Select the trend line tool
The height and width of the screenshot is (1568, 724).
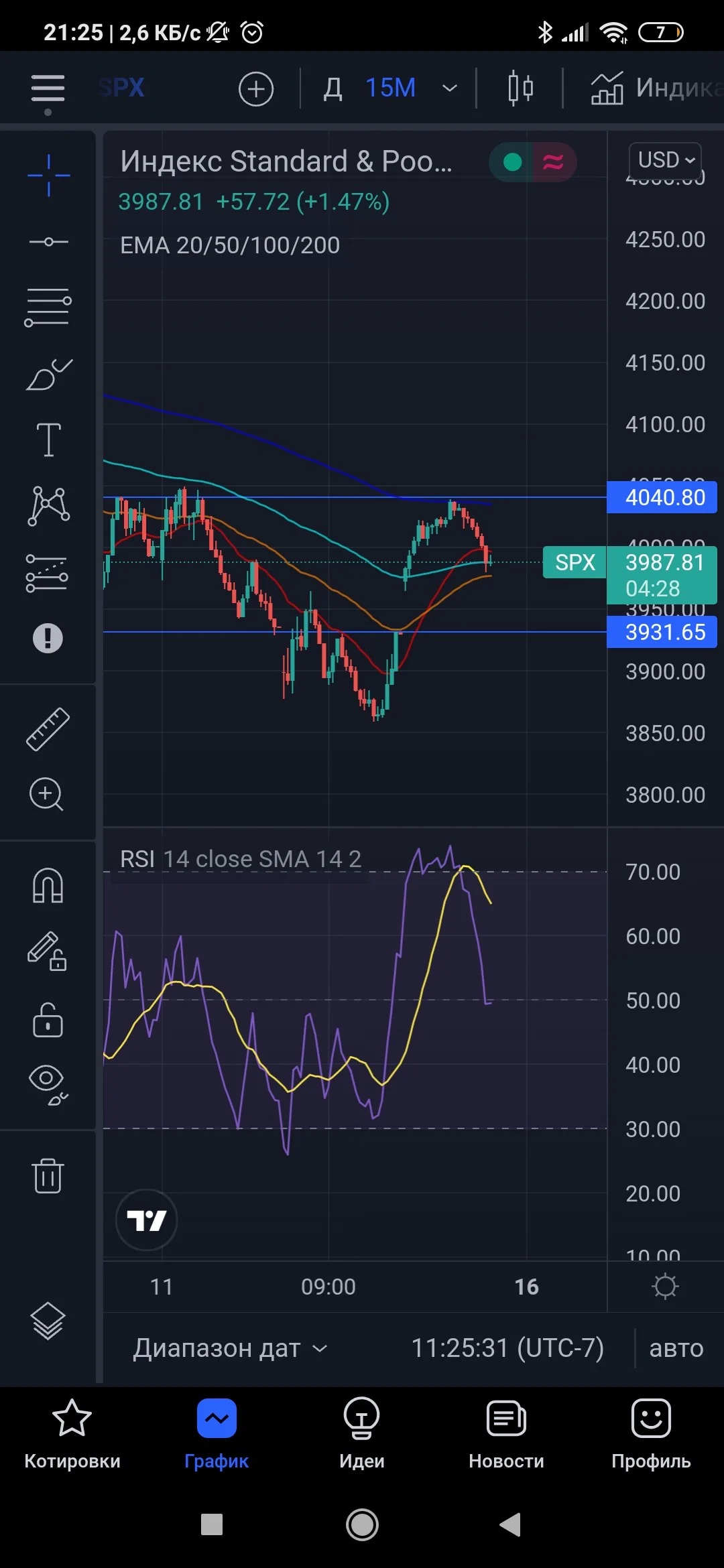point(48,241)
